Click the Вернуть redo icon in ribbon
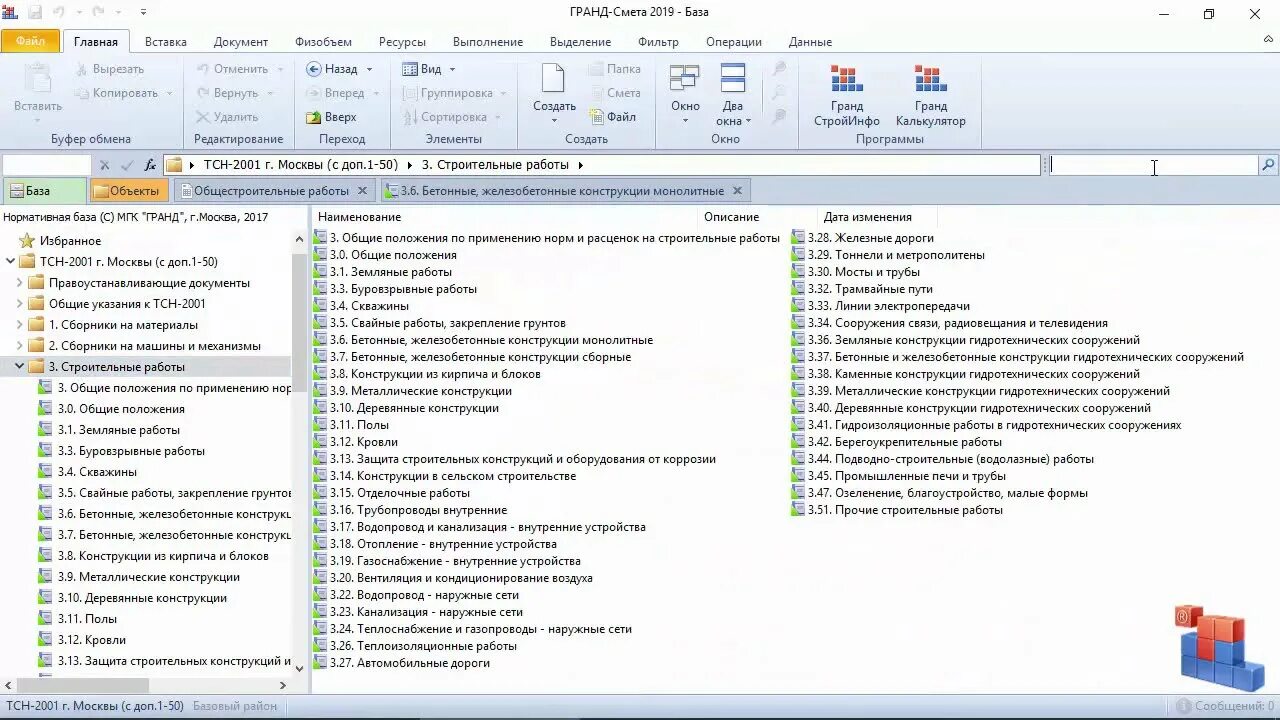 (203, 93)
